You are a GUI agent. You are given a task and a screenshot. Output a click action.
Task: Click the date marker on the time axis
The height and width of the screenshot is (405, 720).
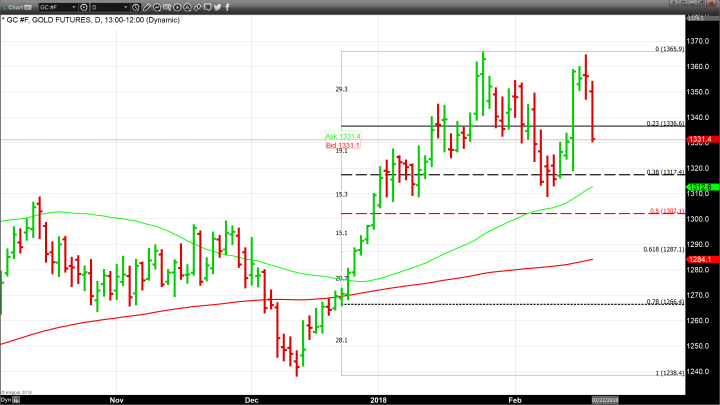(x=607, y=399)
